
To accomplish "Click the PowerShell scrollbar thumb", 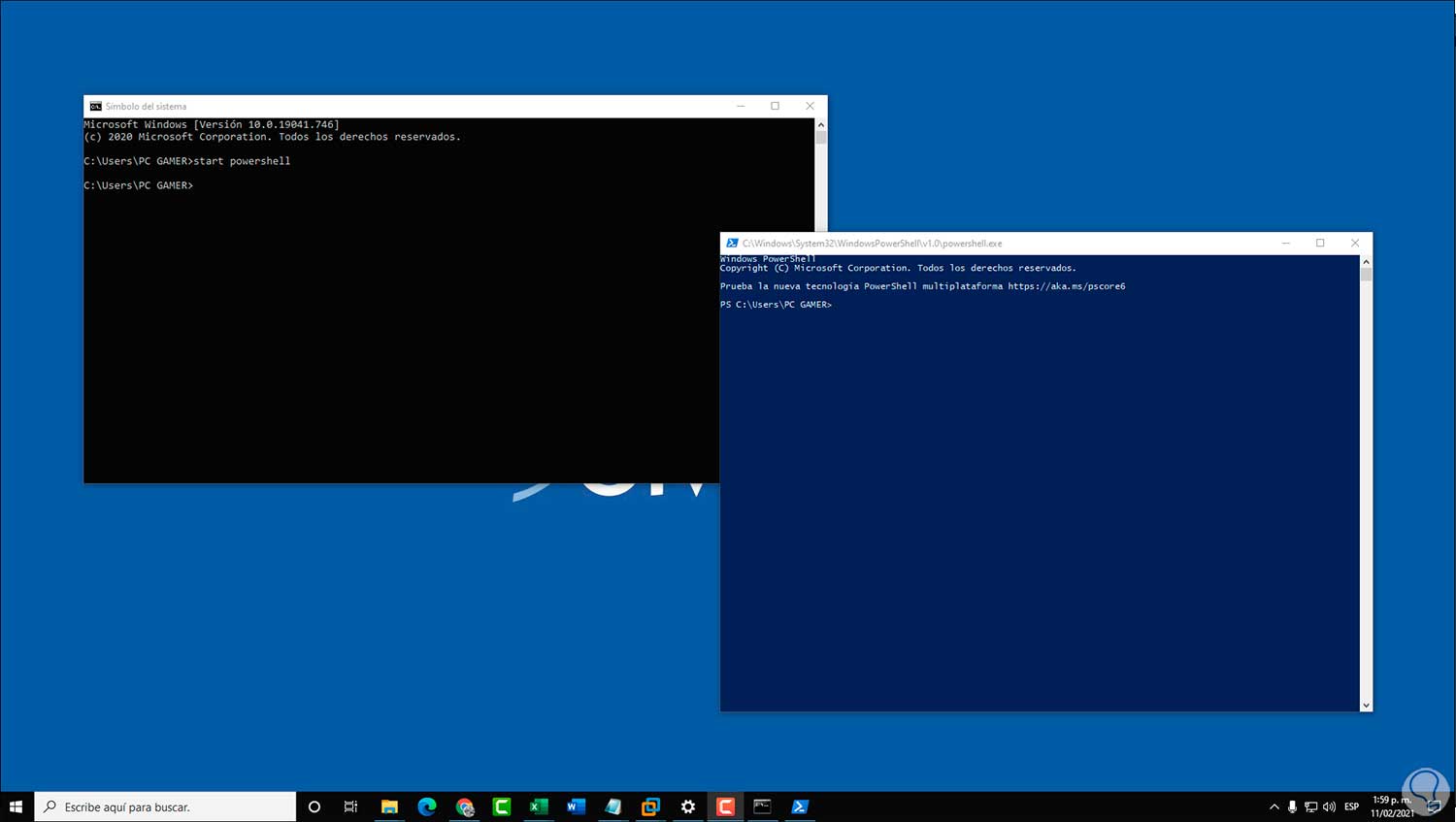I will click(1366, 275).
